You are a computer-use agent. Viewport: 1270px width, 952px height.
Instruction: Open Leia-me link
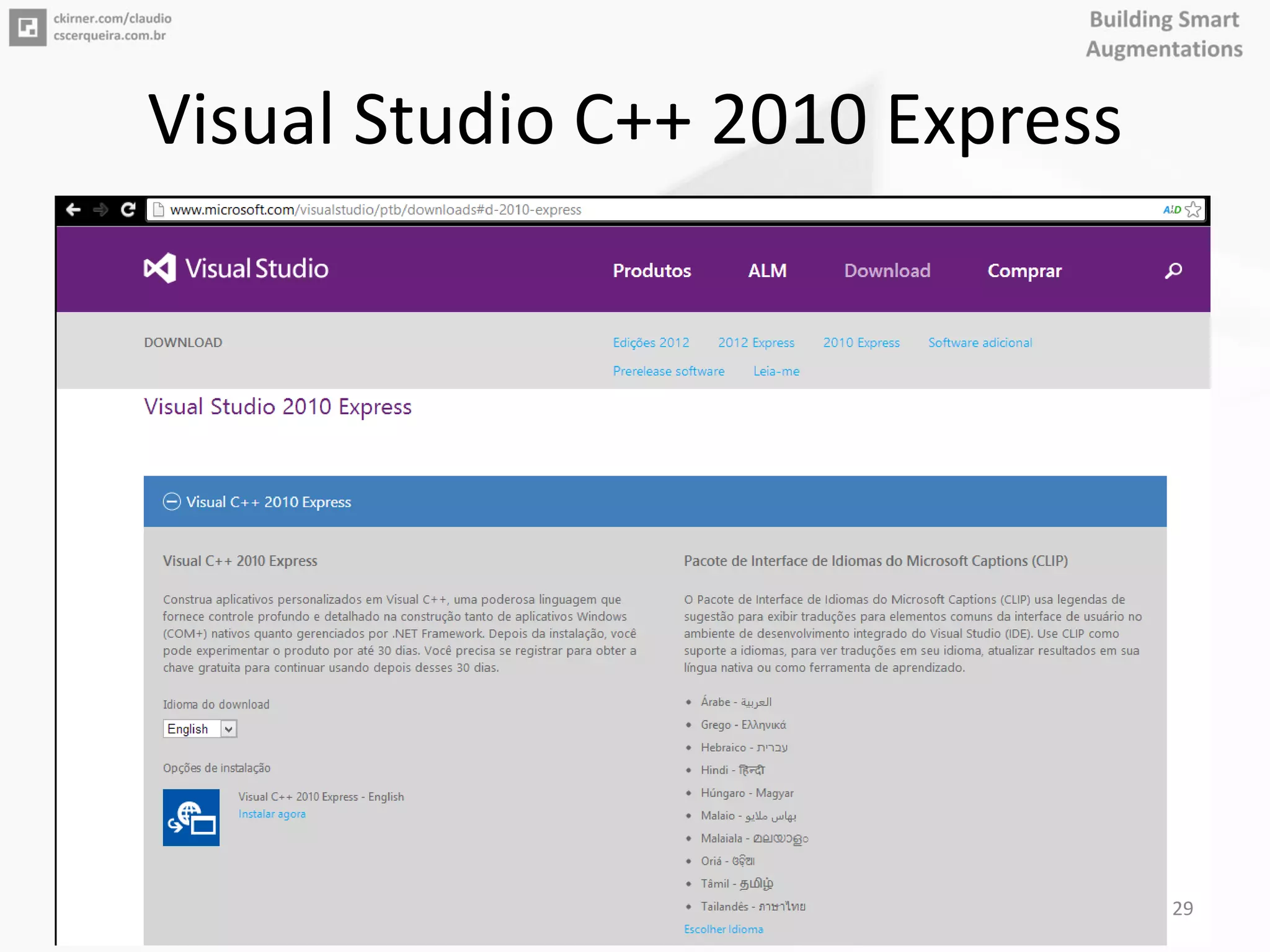[x=776, y=371]
